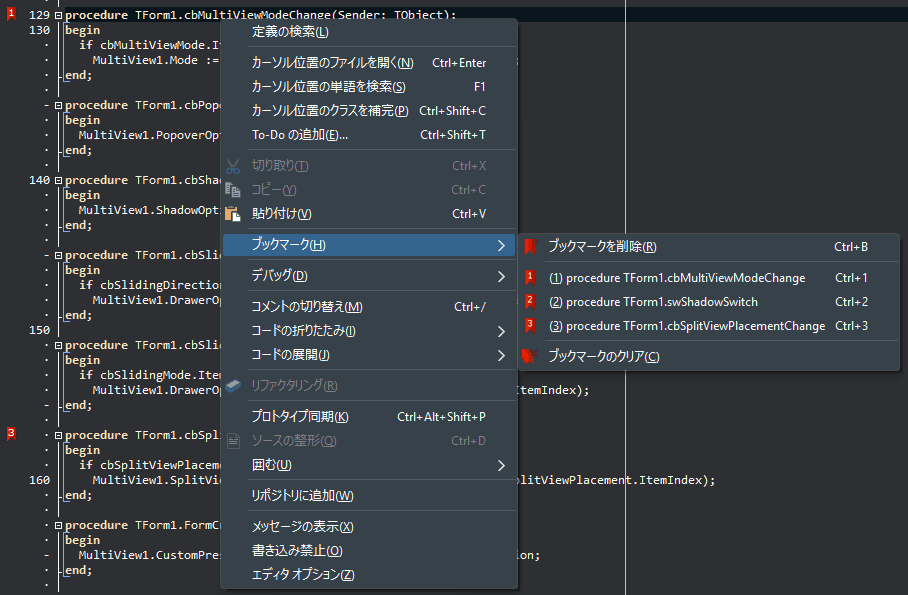
Task: Click line number 160 in the gutter
Action: [39, 480]
